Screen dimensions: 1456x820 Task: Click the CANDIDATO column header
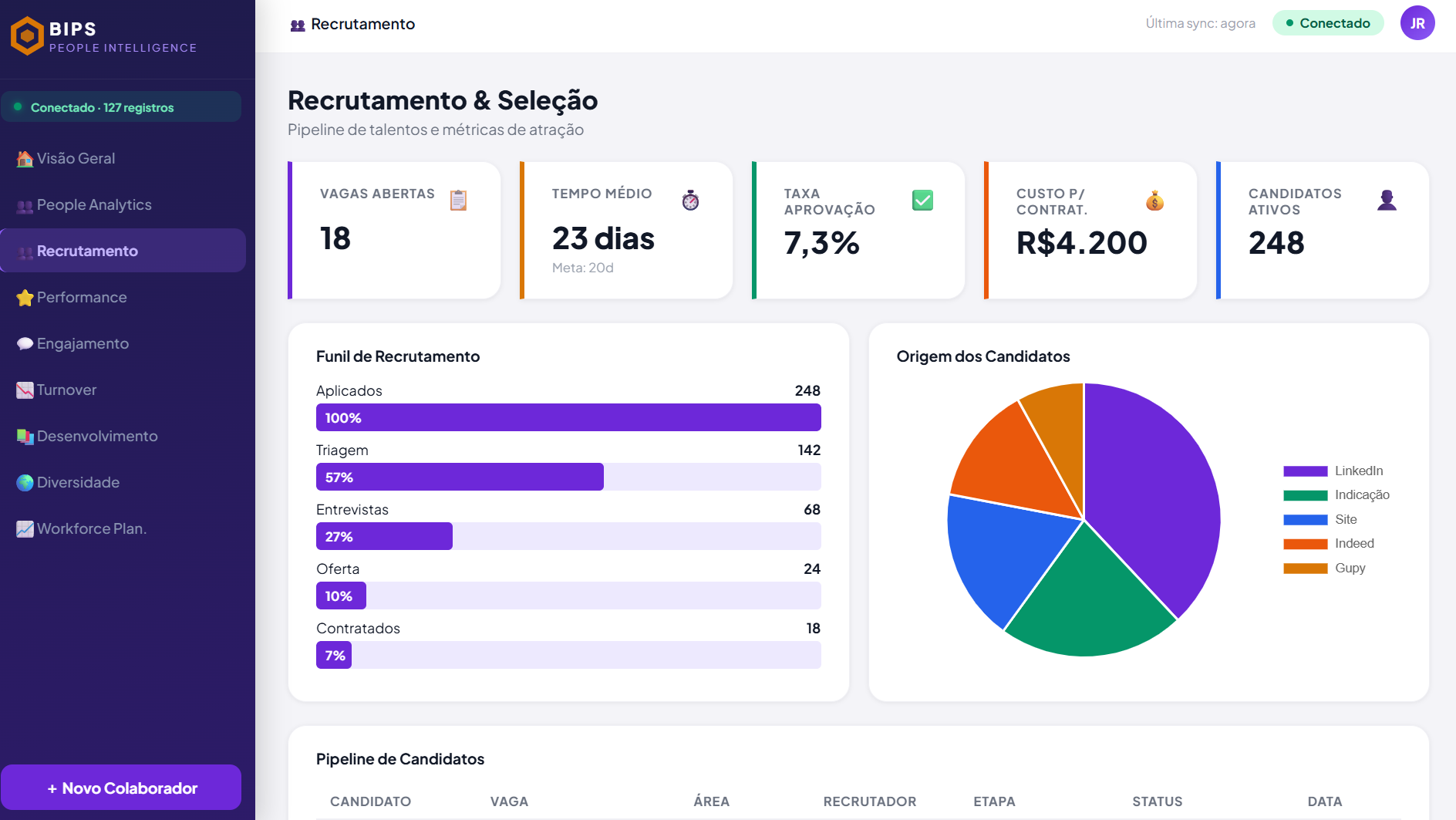coord(370,801)
